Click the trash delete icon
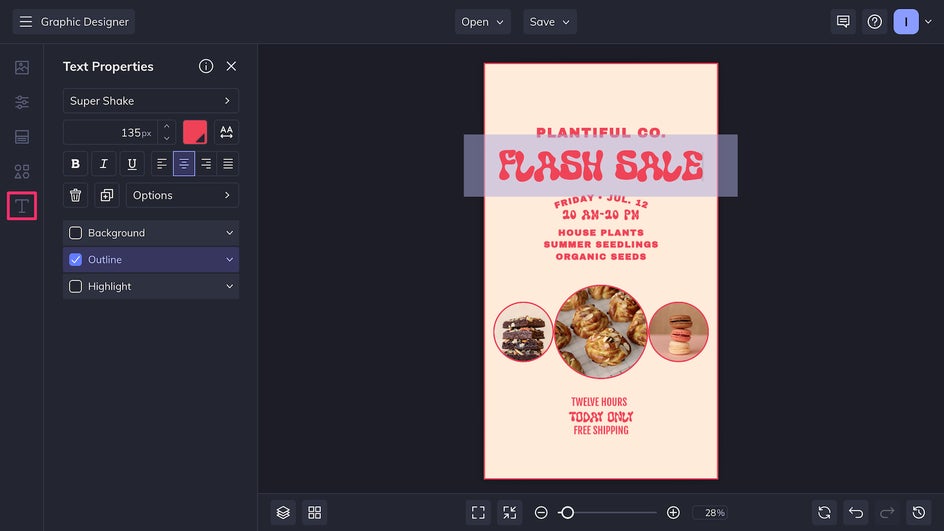The height and width of the screenshot is (531, 944). (76, 195)
